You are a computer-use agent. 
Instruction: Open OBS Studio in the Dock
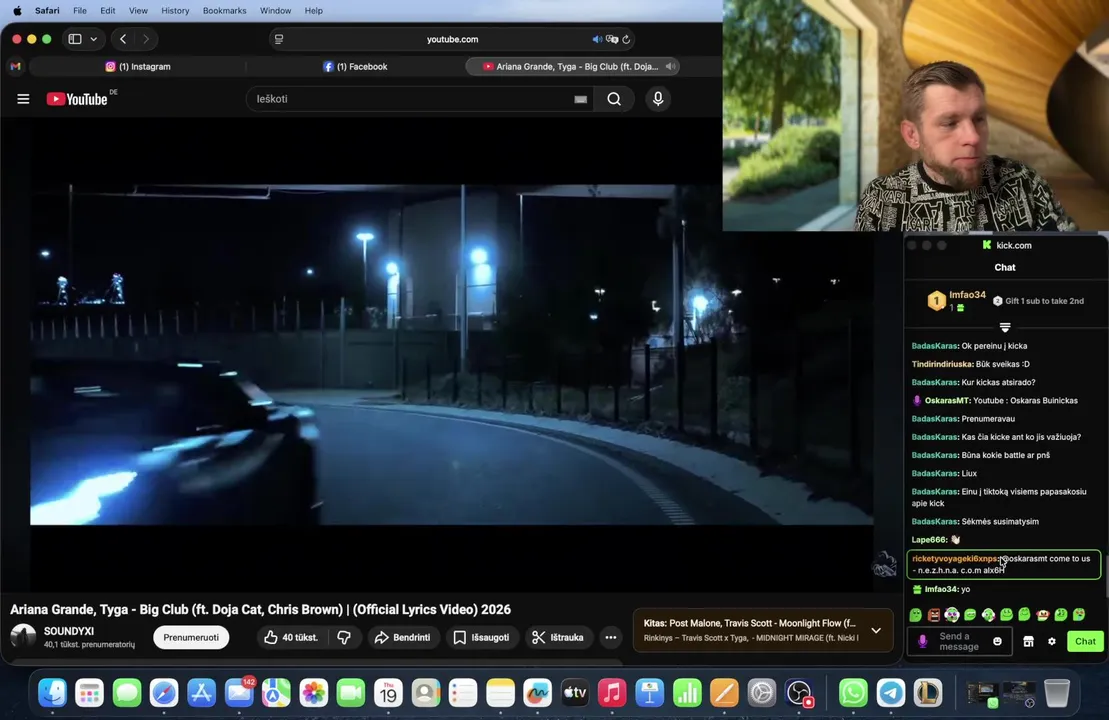[799, 693]
